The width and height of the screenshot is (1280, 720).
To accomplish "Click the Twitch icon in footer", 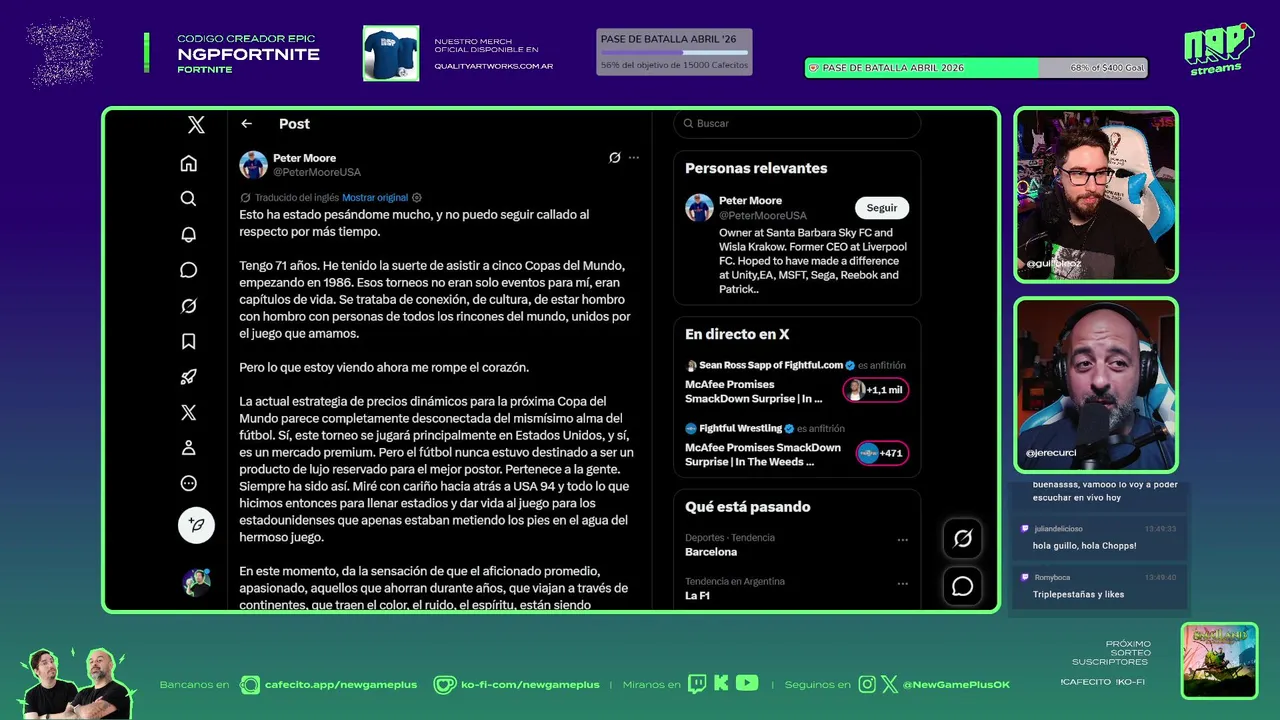I will coord(697,684).
